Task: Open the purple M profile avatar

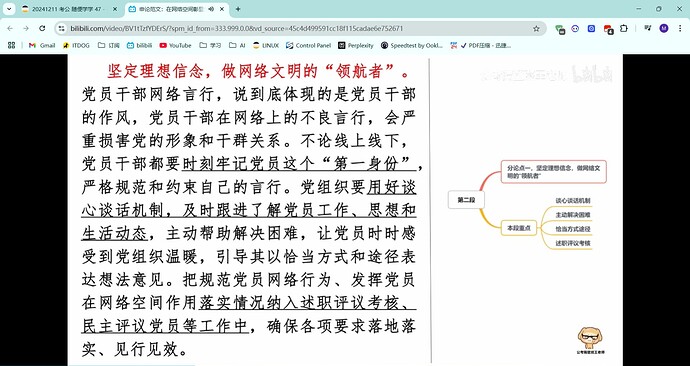Action: pos(664,29)
